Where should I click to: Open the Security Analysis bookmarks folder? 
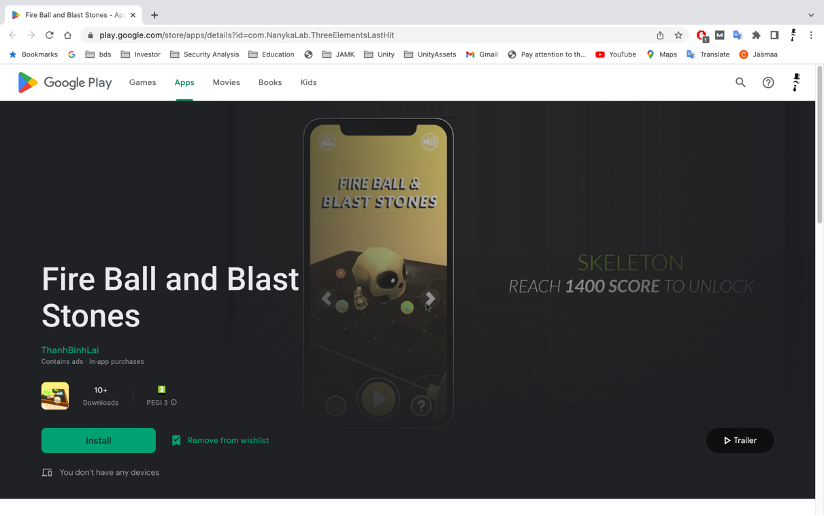coord(204,54)
